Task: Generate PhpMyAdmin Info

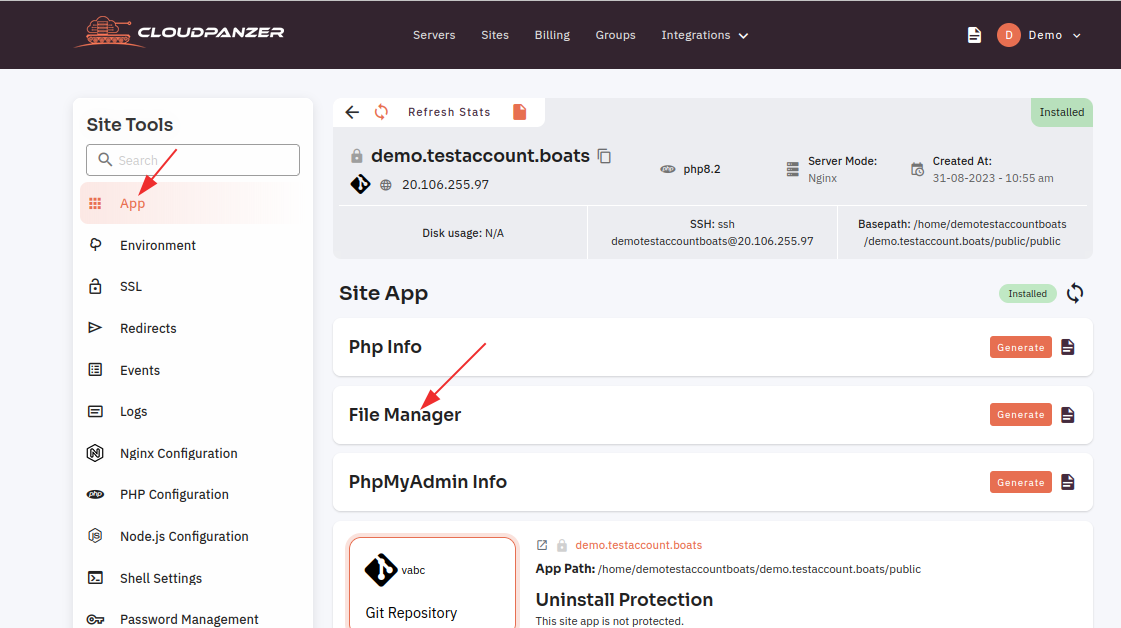Action: point(1020,482)
